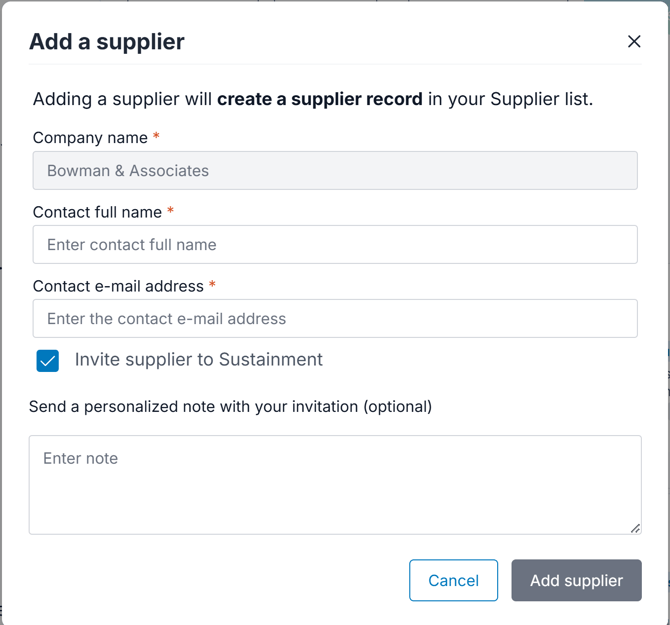Close the Add a supplier dialog

(x=634, y=41)
